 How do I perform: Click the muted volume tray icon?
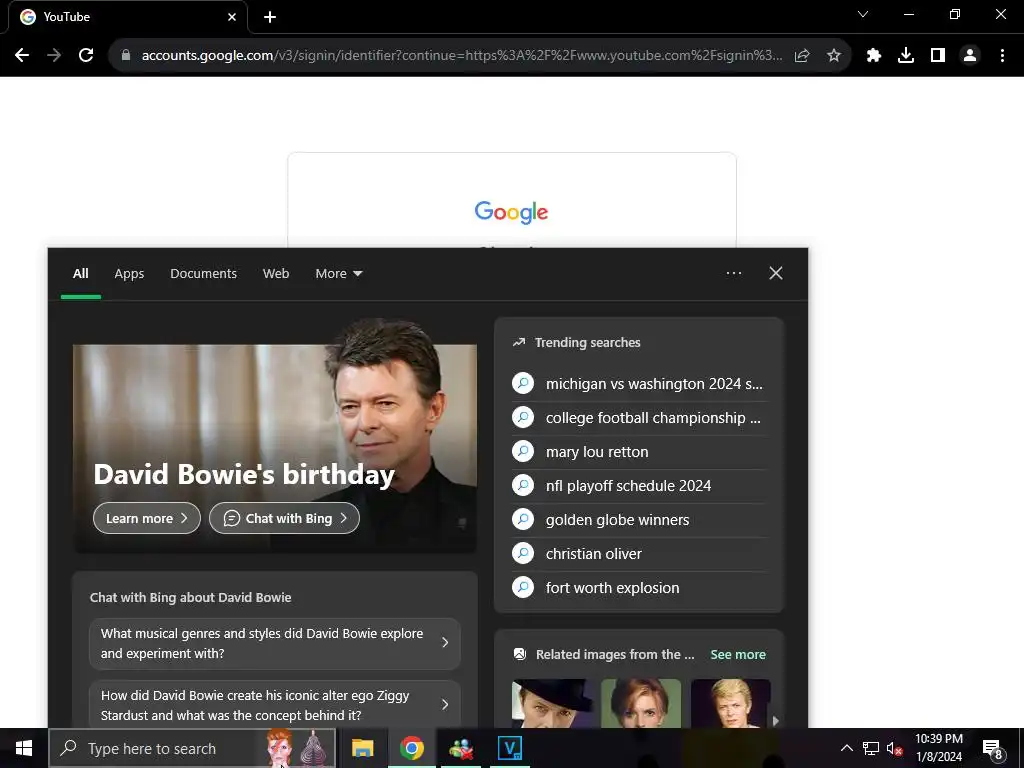pyautogui.click(x=894, y=748)
